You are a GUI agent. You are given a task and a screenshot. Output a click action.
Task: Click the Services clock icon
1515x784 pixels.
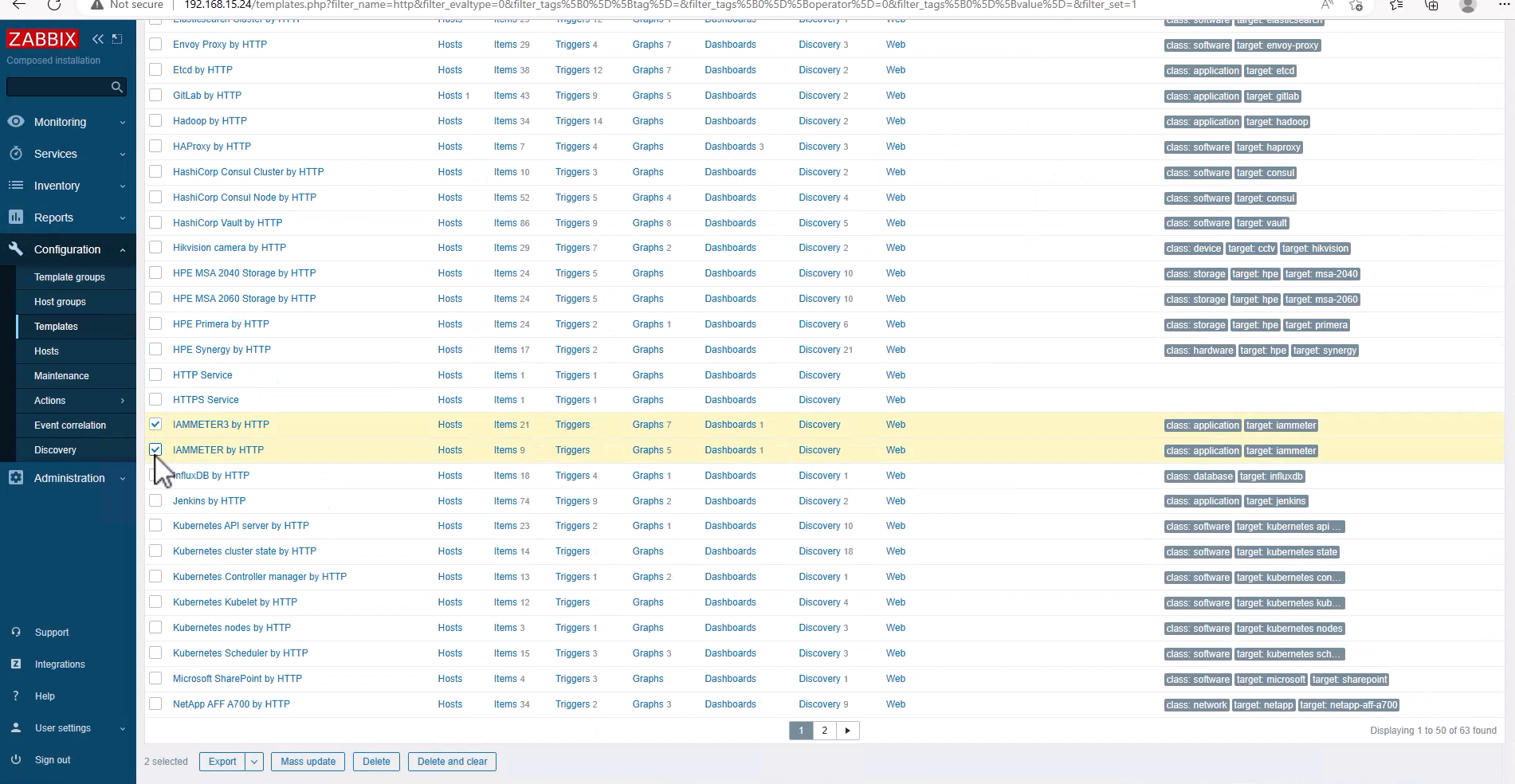[16, 154]
